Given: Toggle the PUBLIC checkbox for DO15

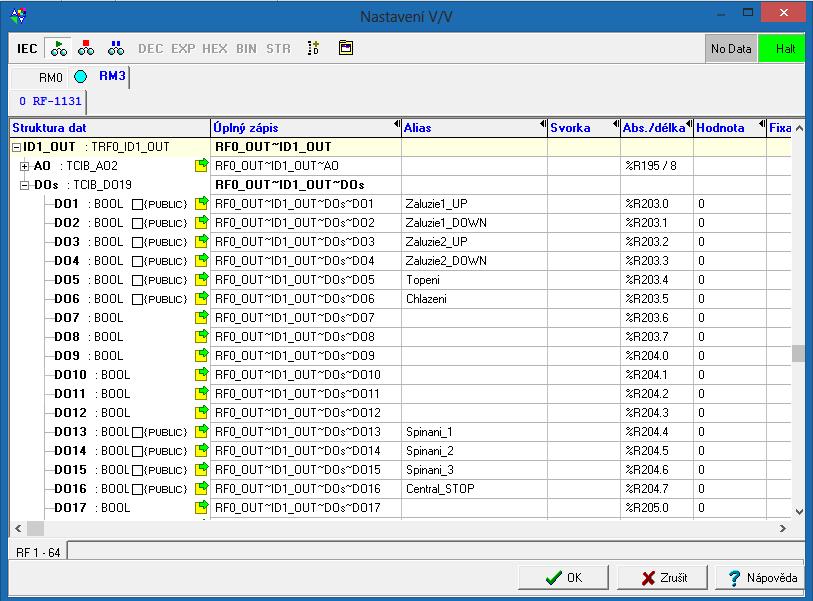Looking at the screenshot, I should [137, 470].
